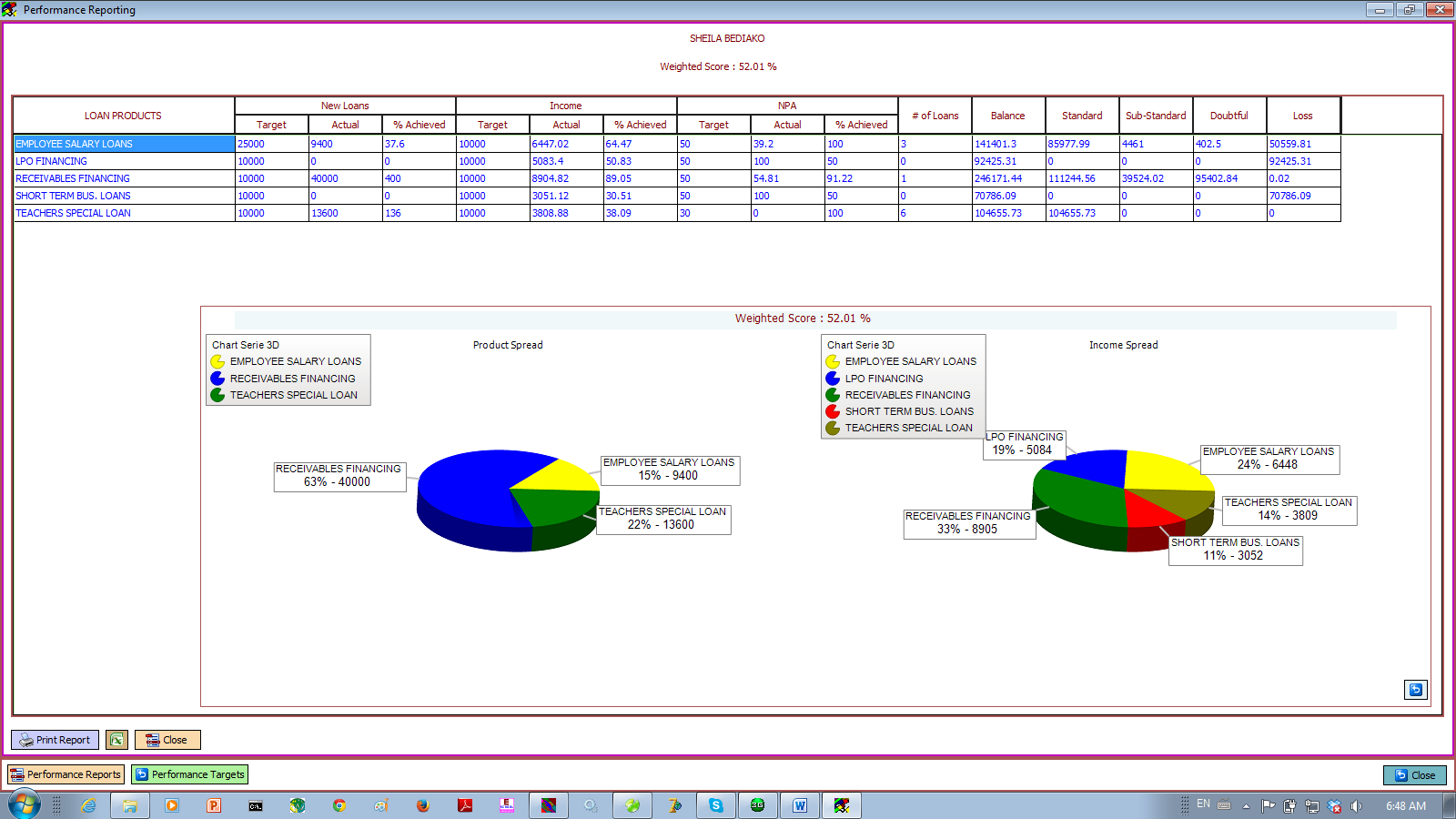Image resolution: width=1456 pixels, height=819 pixels.
Task: Open Adobe Reader from the taskbar
Action: coord(465,805)
